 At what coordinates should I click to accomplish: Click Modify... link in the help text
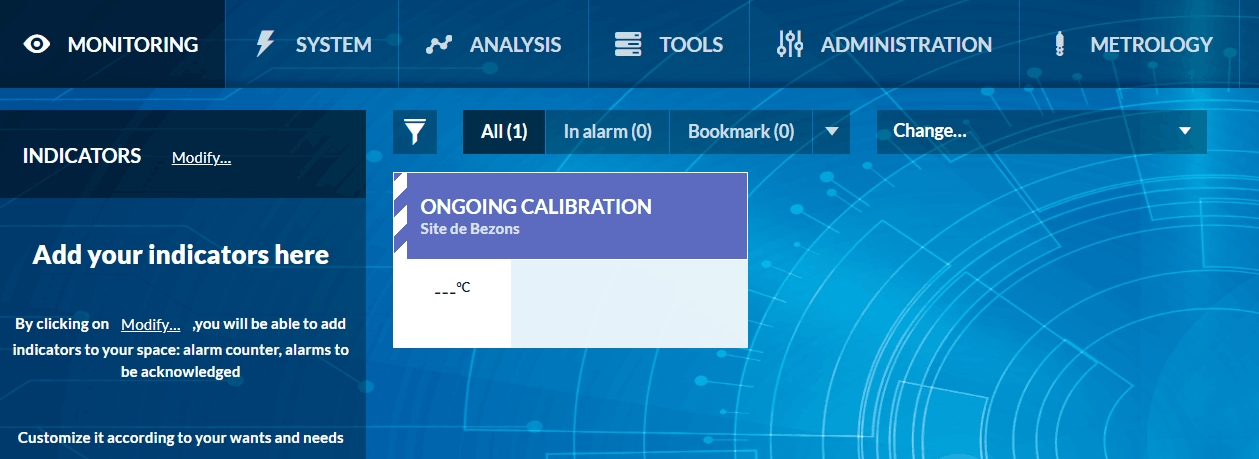[x=150, y=324]
